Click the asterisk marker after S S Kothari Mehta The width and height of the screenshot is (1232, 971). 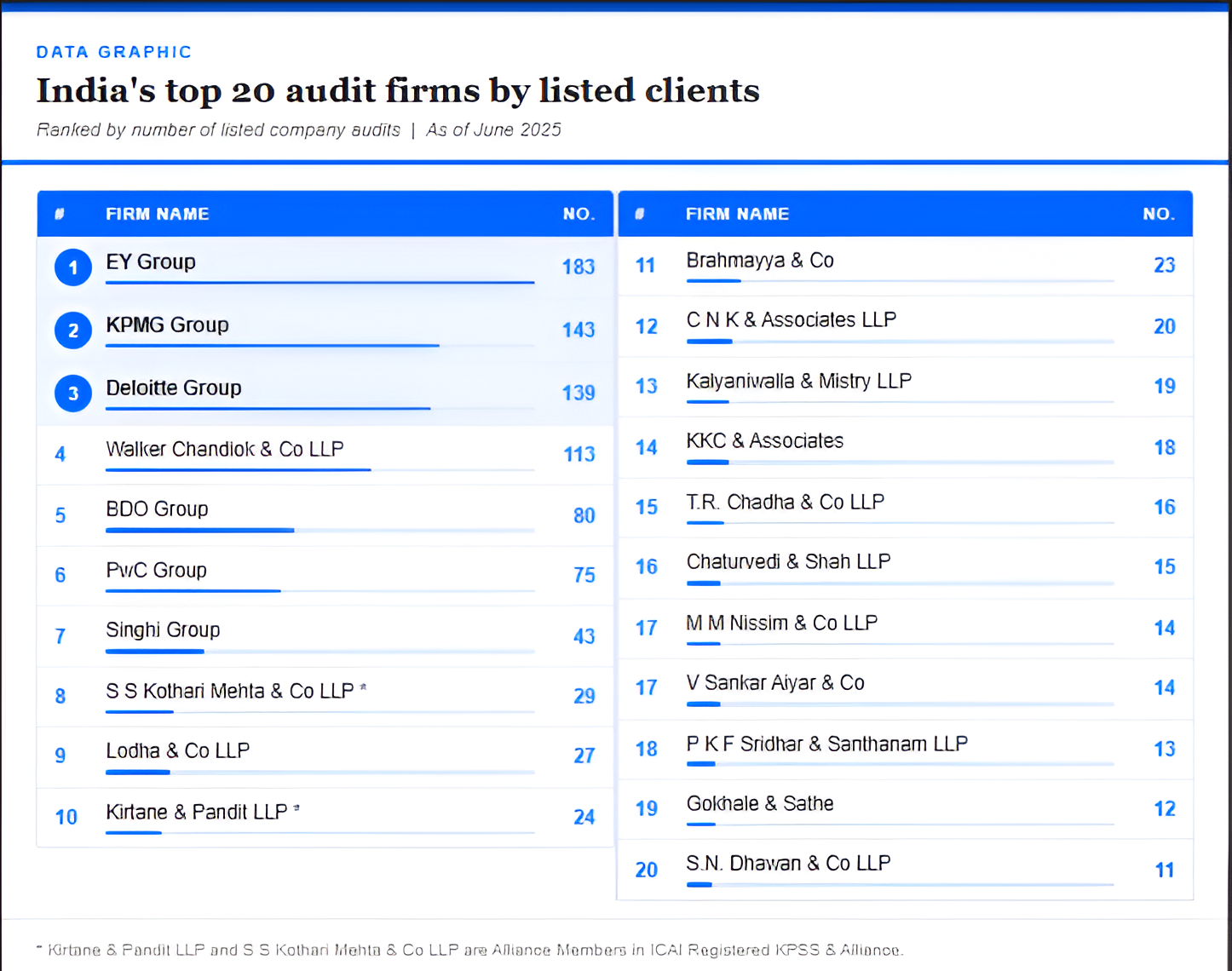tap(364, 686)
